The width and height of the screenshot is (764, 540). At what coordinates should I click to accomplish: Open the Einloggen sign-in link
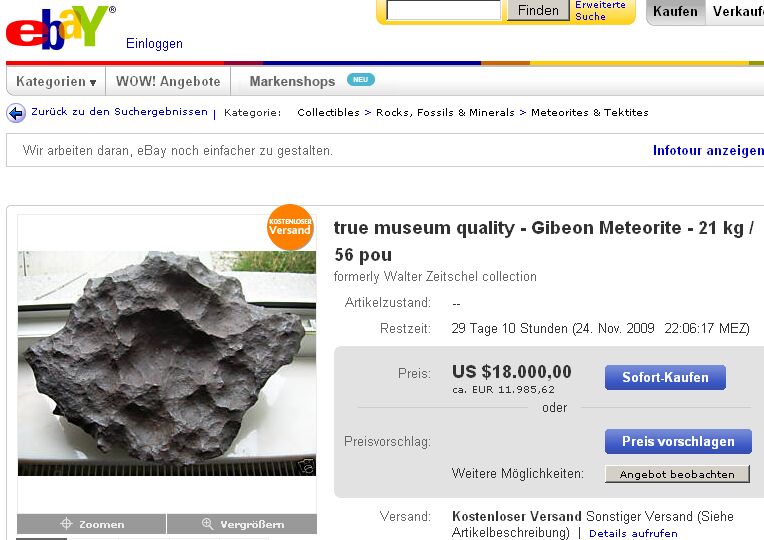(x=154, y=44)
